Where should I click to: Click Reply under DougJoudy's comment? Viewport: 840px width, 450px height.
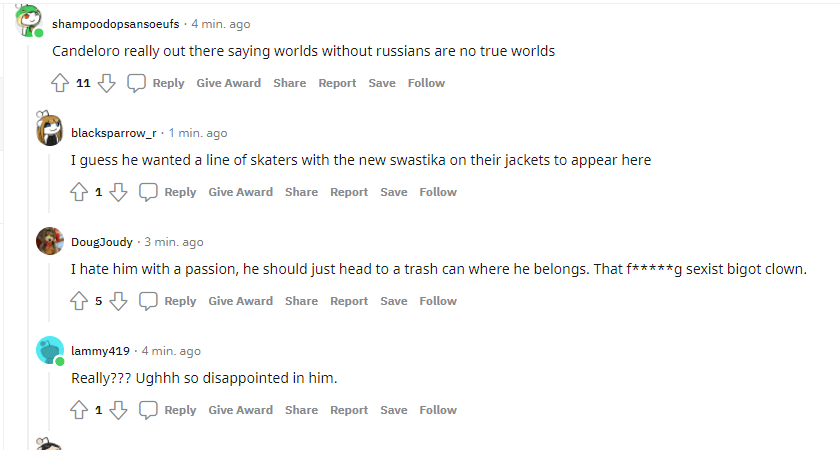point(169,301)
